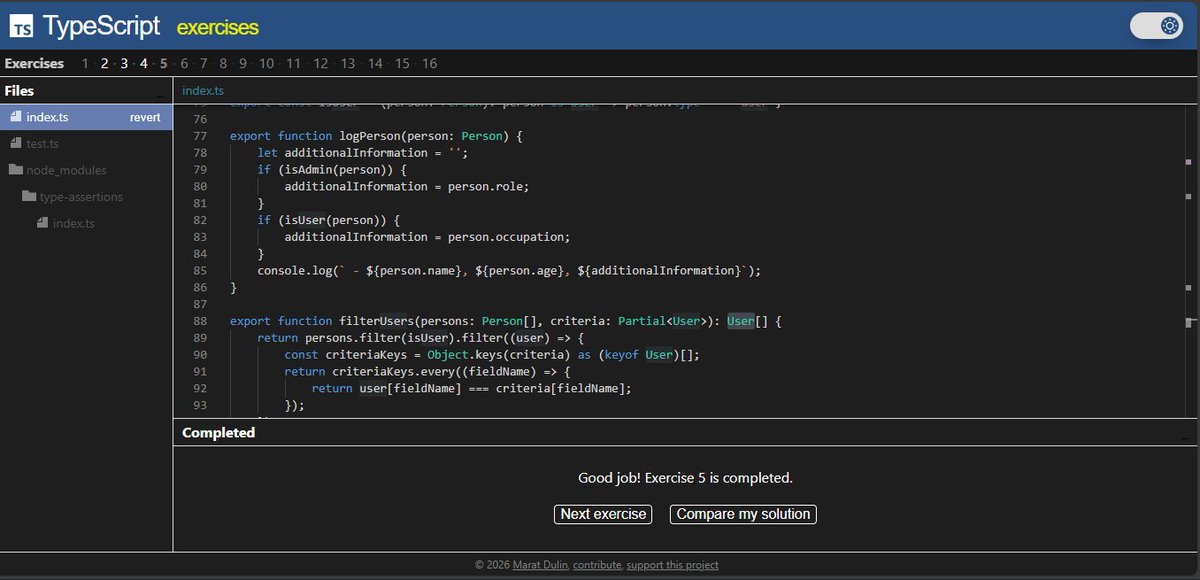The width and height of the screenshot is (1200, 580).
Task: Click the yellow exercises heading
Action: click(x=218, y=28)
